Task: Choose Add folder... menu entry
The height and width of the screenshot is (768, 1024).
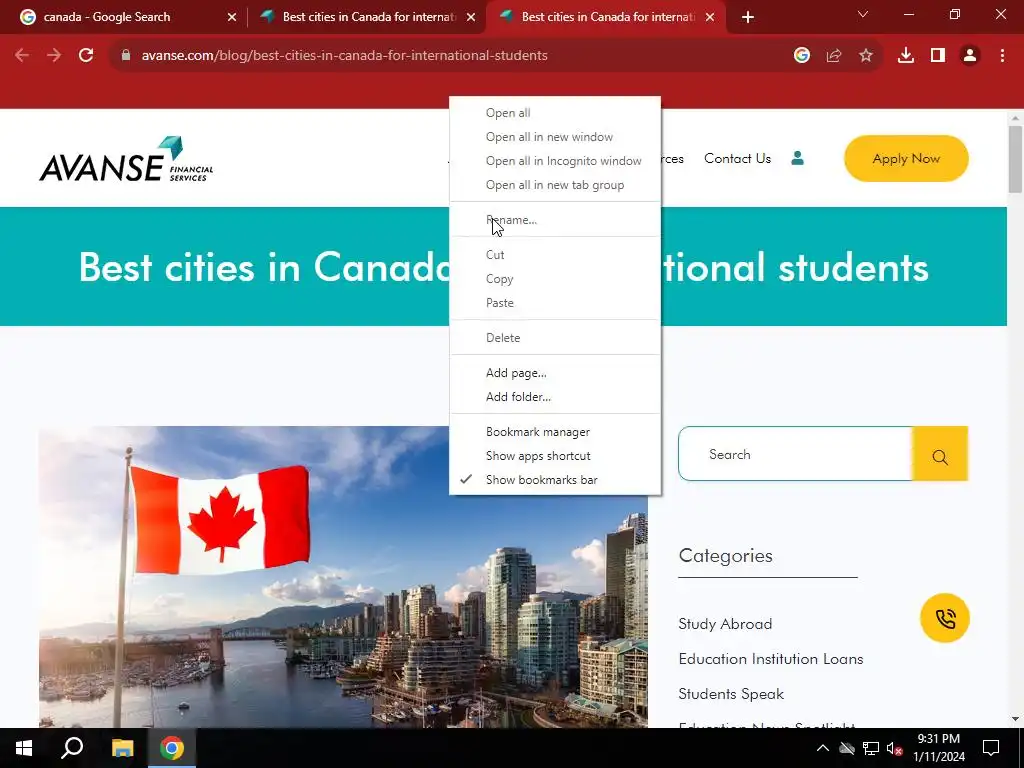Action: pos(555,396)
